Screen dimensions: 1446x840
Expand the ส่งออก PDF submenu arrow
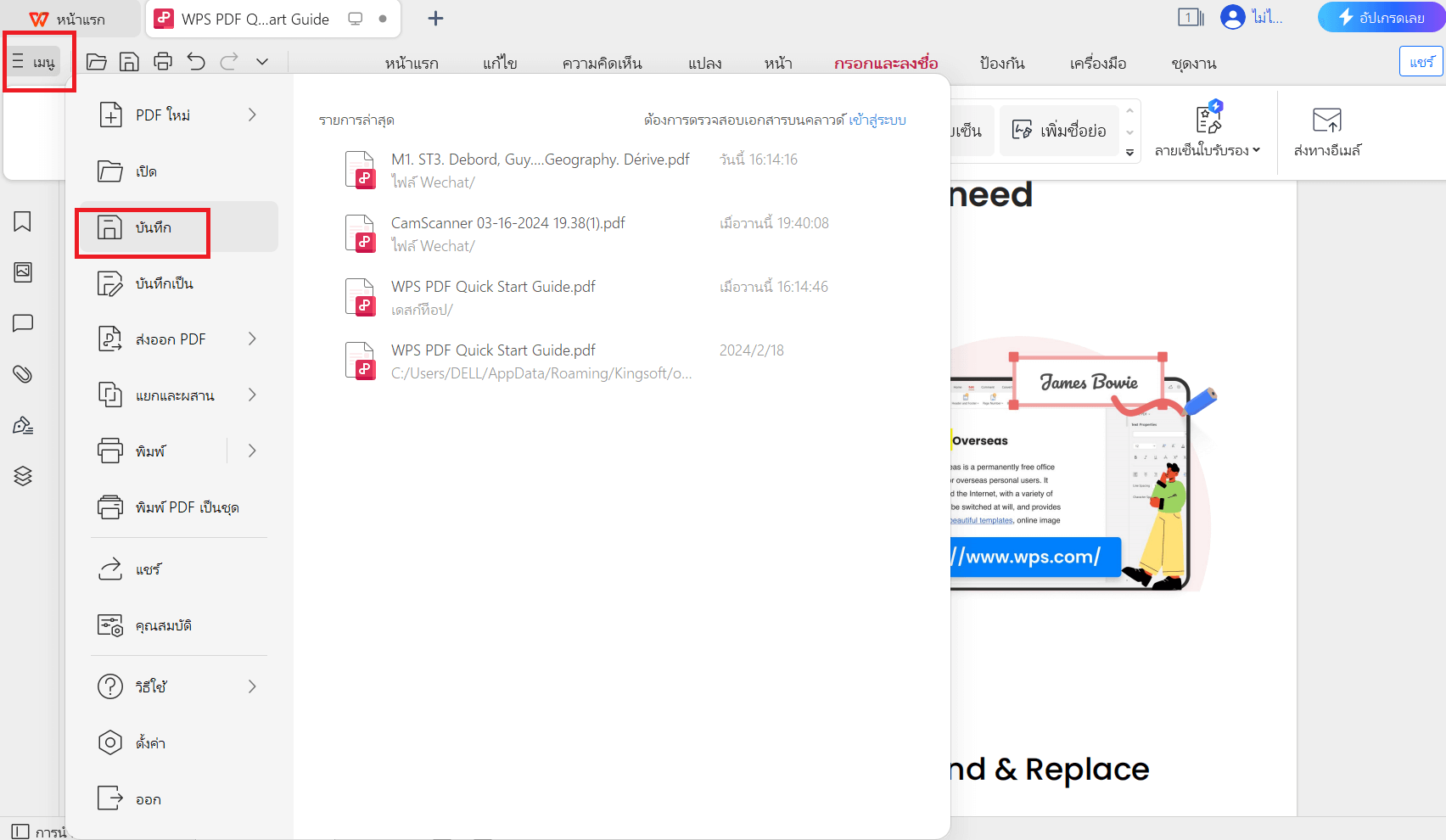252,339
